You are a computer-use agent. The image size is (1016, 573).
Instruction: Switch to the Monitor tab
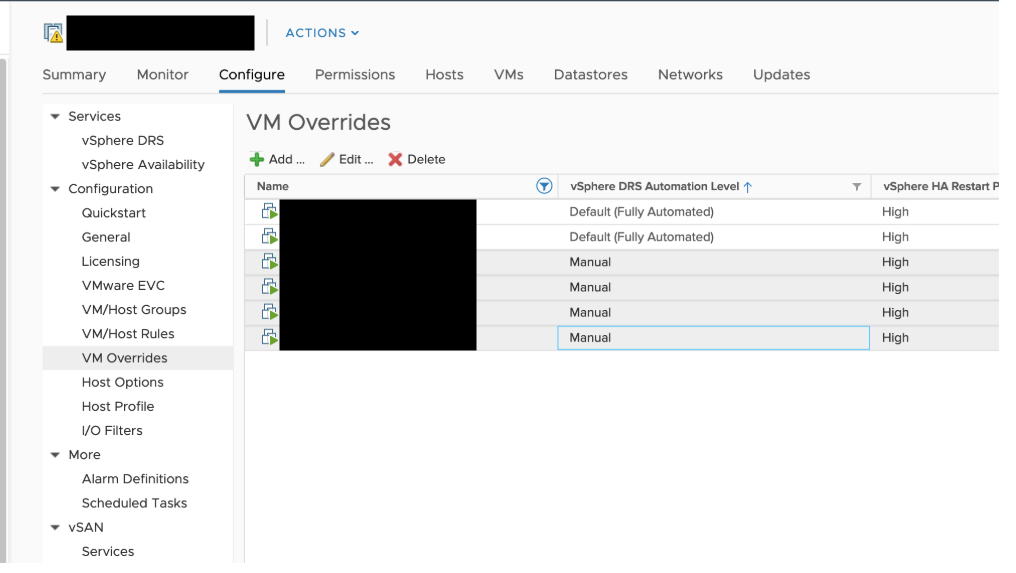(165, 76)
